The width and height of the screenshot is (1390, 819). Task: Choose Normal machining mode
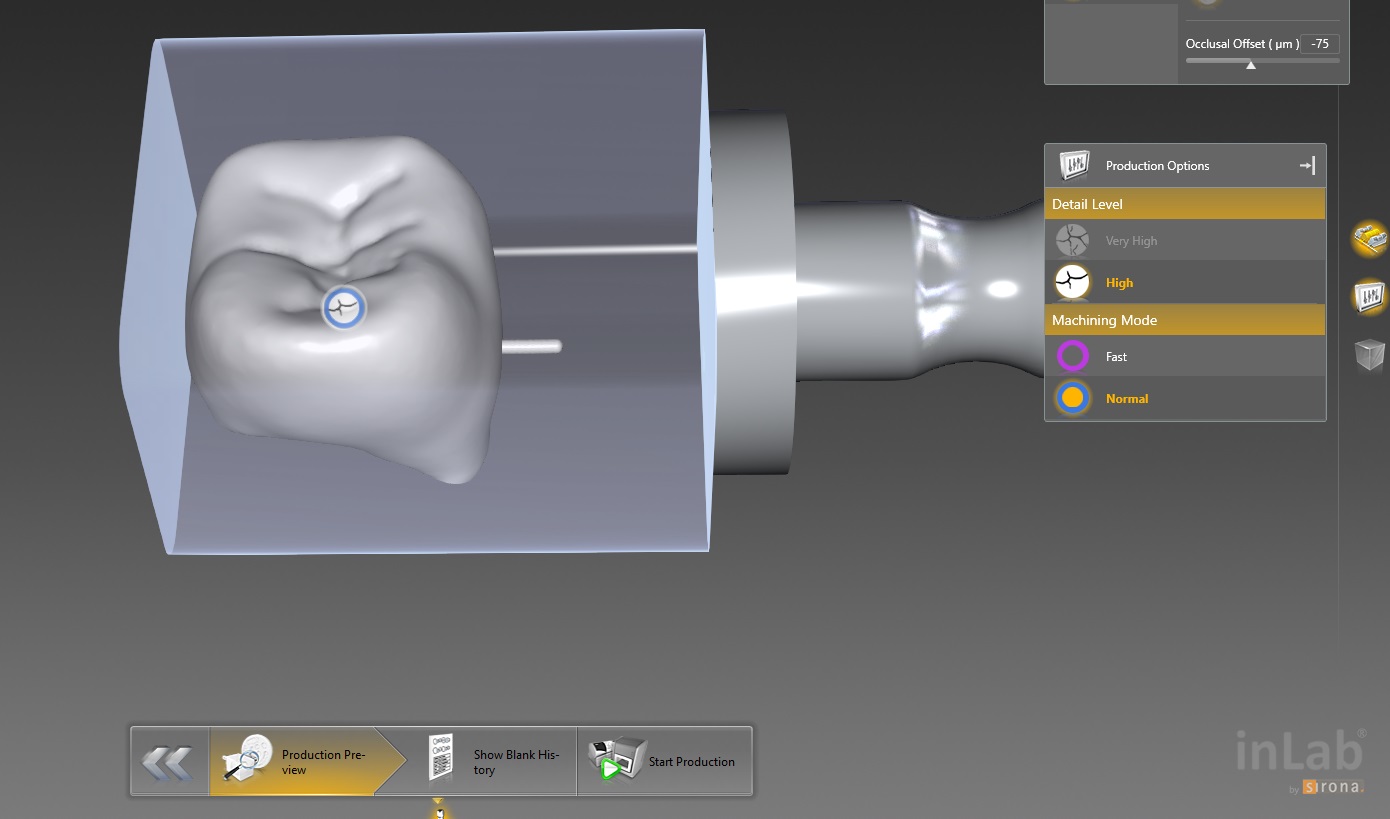pyautogui.click(x=1126, y=399)
